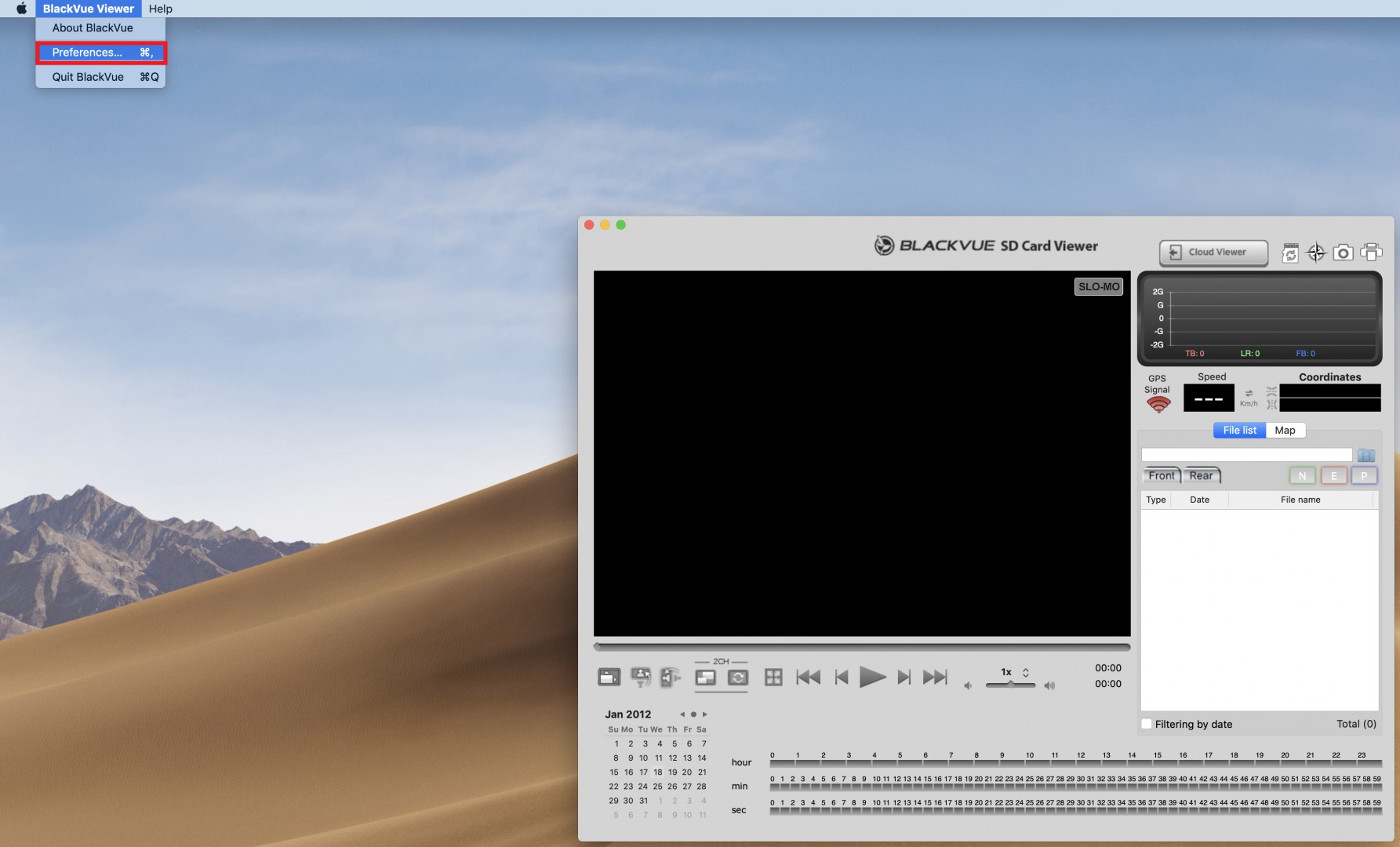This screenshot has width=1400, height=847.
Task: Toggle picture-in-picture 2CH view
Action: click(705, 678)
